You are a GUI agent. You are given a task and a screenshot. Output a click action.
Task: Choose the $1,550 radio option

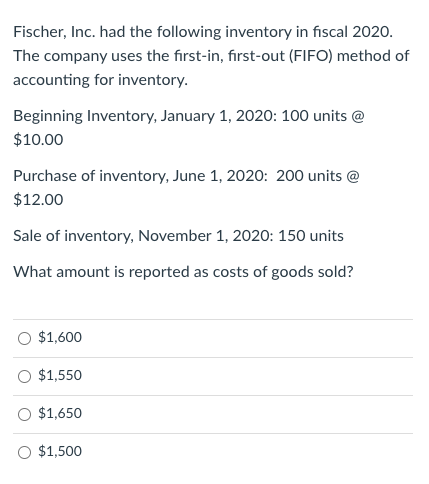(24, 376)
